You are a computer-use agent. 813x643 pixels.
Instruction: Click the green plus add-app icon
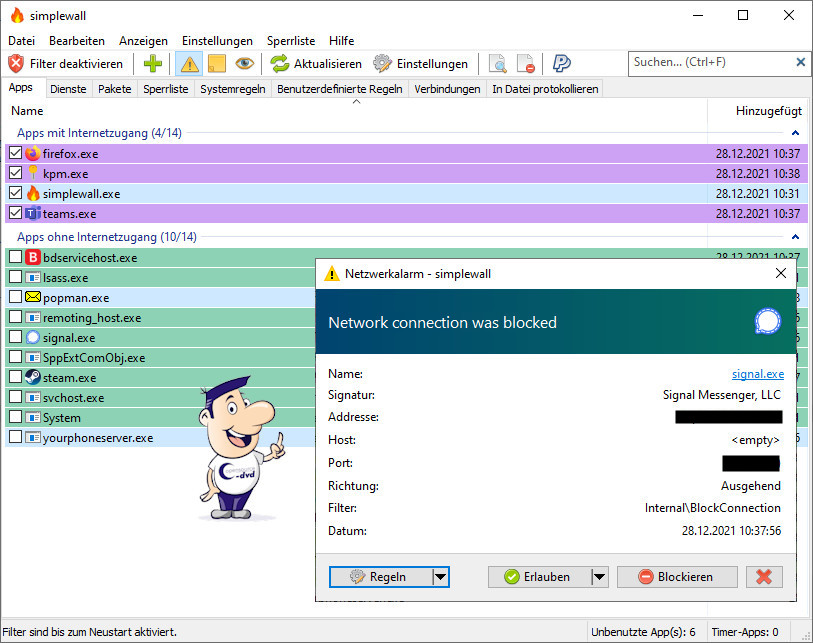[153, 63]
